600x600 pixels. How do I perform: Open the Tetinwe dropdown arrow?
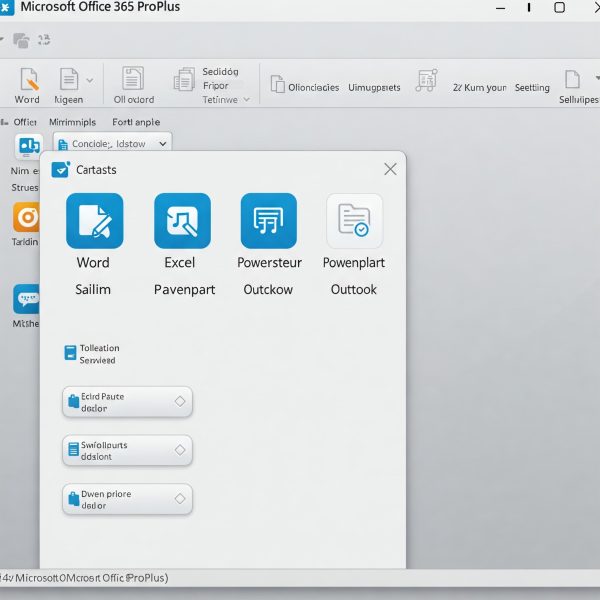tap(246, 100)
